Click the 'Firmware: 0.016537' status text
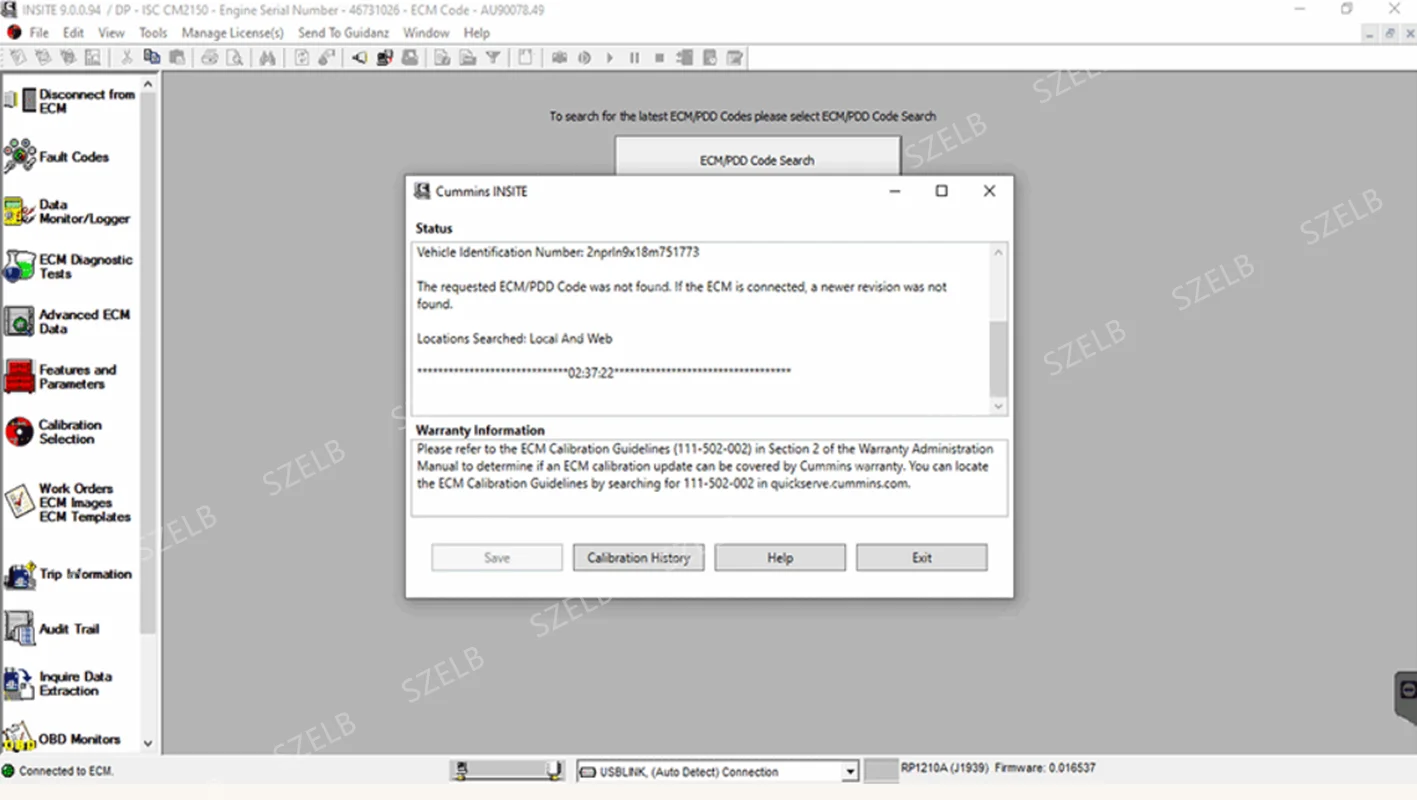 1046,768
